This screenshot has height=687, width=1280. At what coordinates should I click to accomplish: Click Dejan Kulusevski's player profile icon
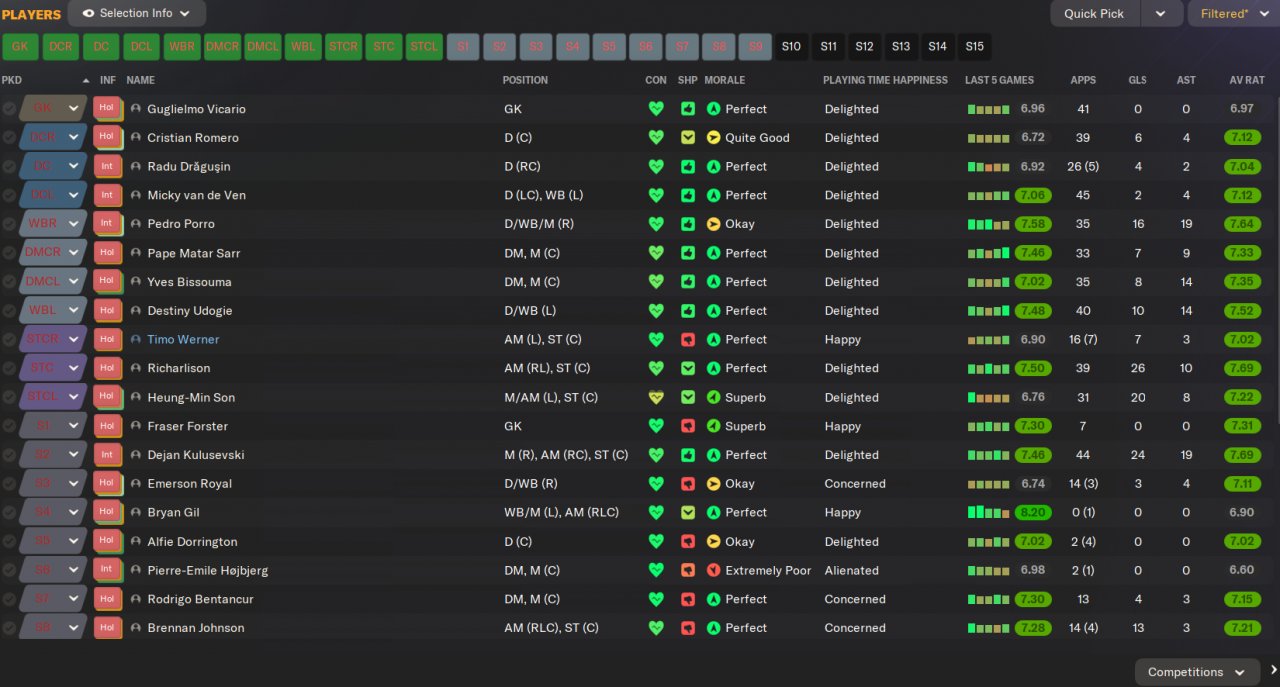[x=136, y=455]
